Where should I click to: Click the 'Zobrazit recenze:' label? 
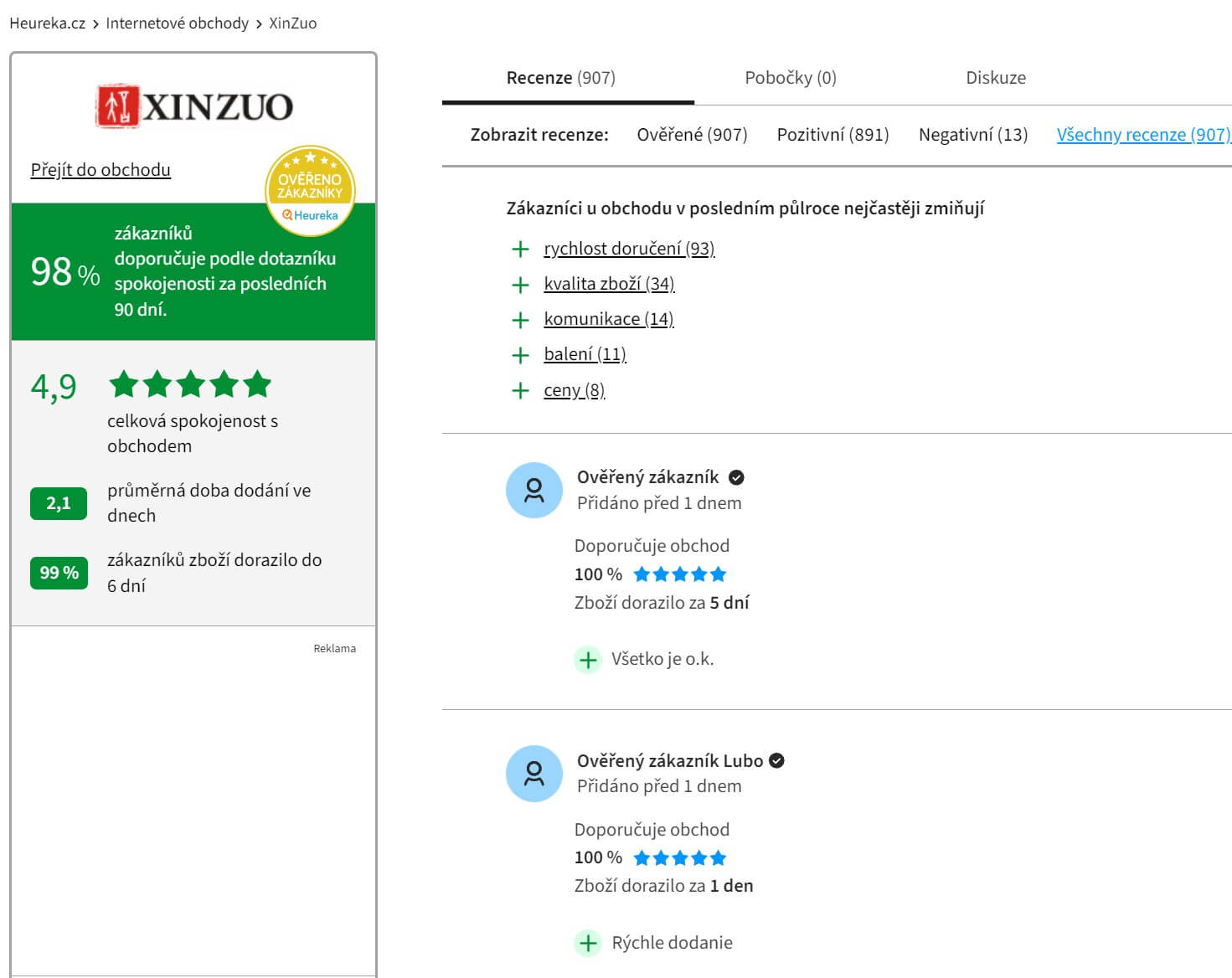tap(539, 135)
